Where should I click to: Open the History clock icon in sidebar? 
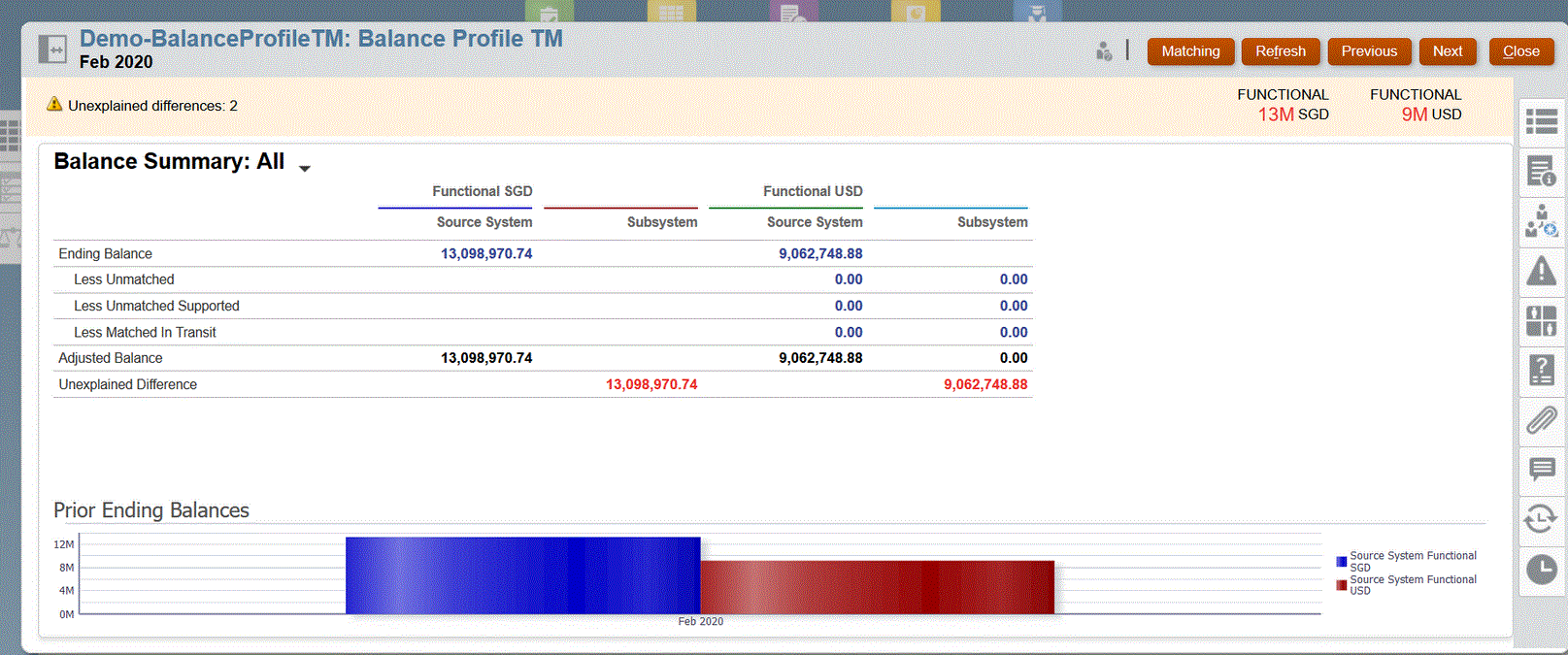click(x=1541, y=570)
